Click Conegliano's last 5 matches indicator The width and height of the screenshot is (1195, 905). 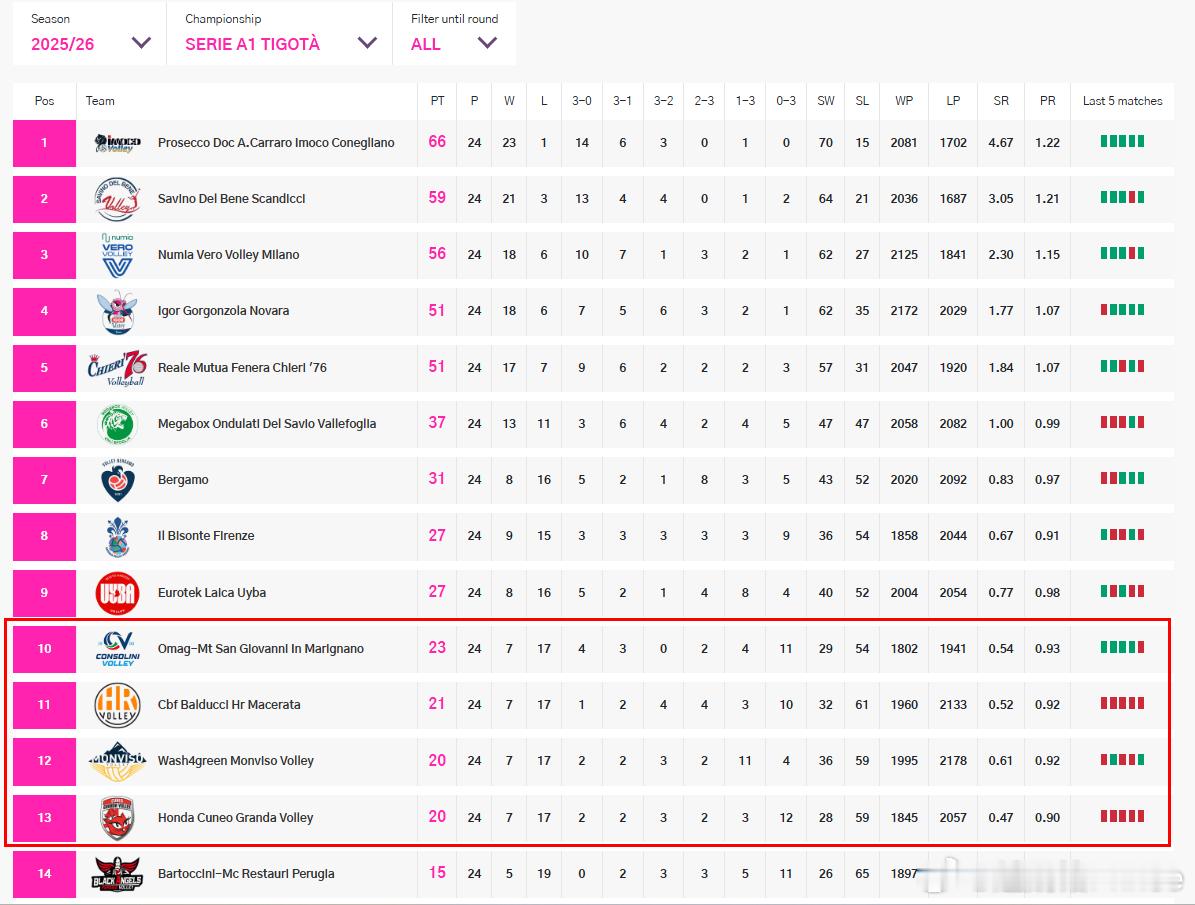click(1122, 142)
